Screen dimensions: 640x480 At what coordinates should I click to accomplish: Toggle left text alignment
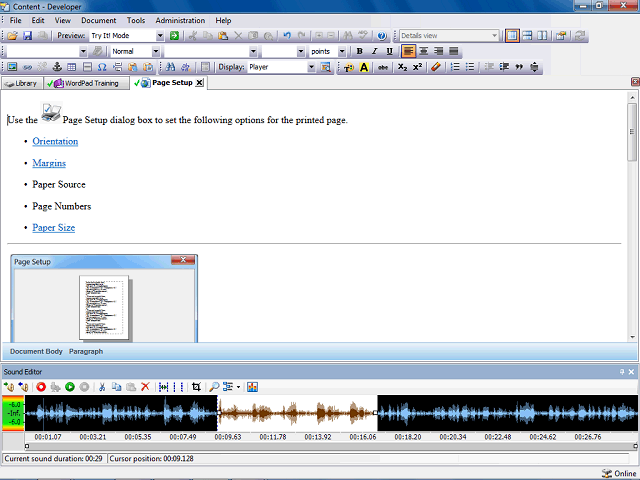[x=409, y=51]
